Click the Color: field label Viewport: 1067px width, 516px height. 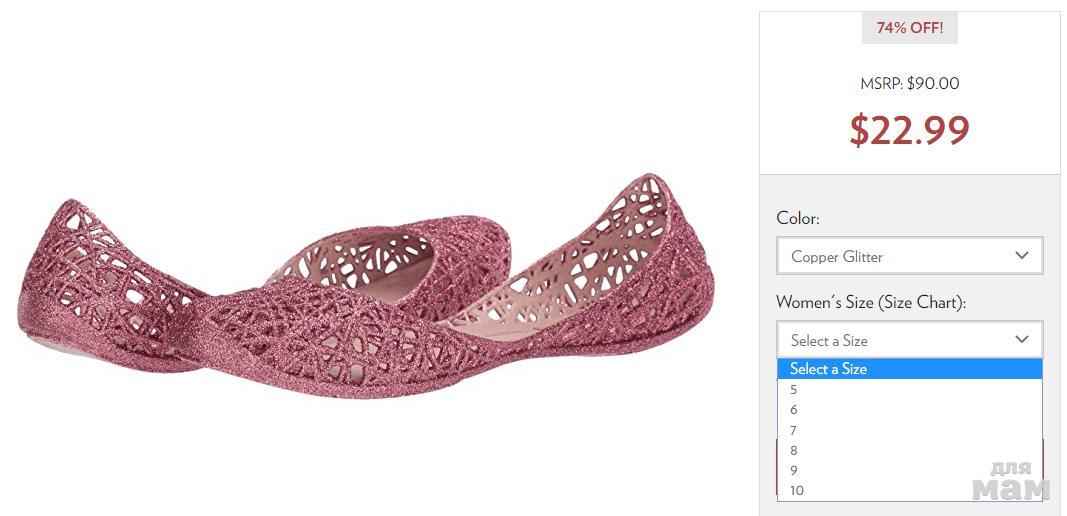click(x=797, y=218)
